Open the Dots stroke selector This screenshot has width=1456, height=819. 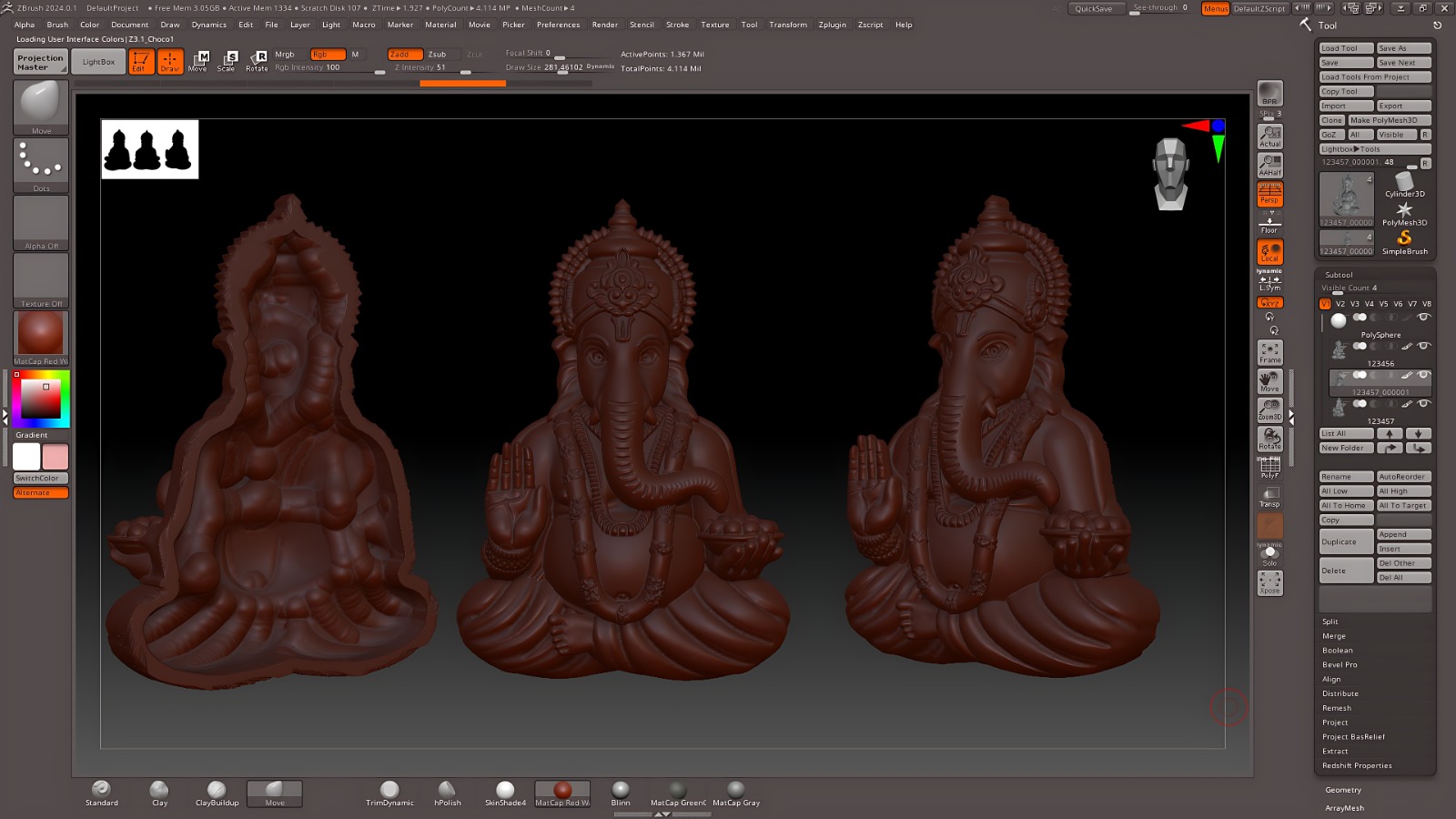pyautogui.click(x=41, y=165)
